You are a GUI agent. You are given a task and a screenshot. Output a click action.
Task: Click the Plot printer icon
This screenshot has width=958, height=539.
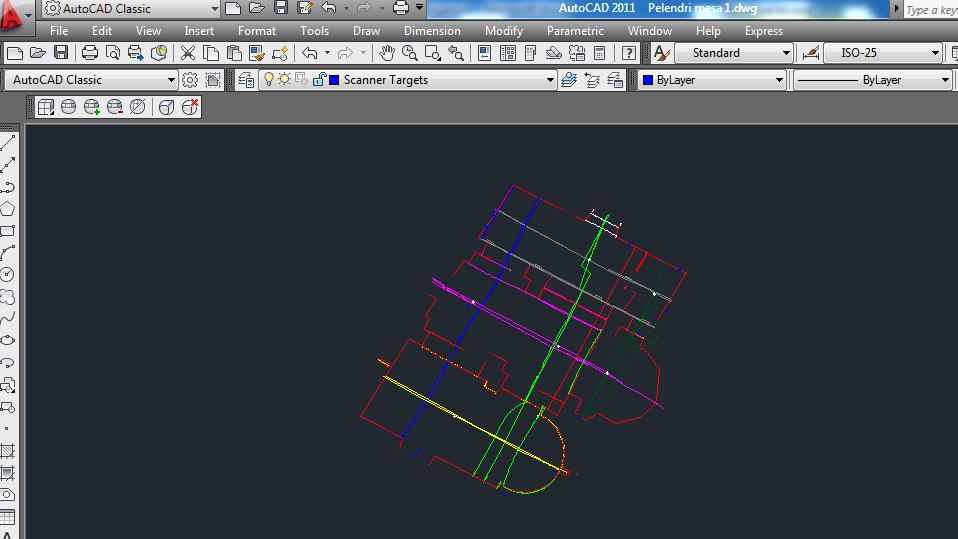pos(90,53)
